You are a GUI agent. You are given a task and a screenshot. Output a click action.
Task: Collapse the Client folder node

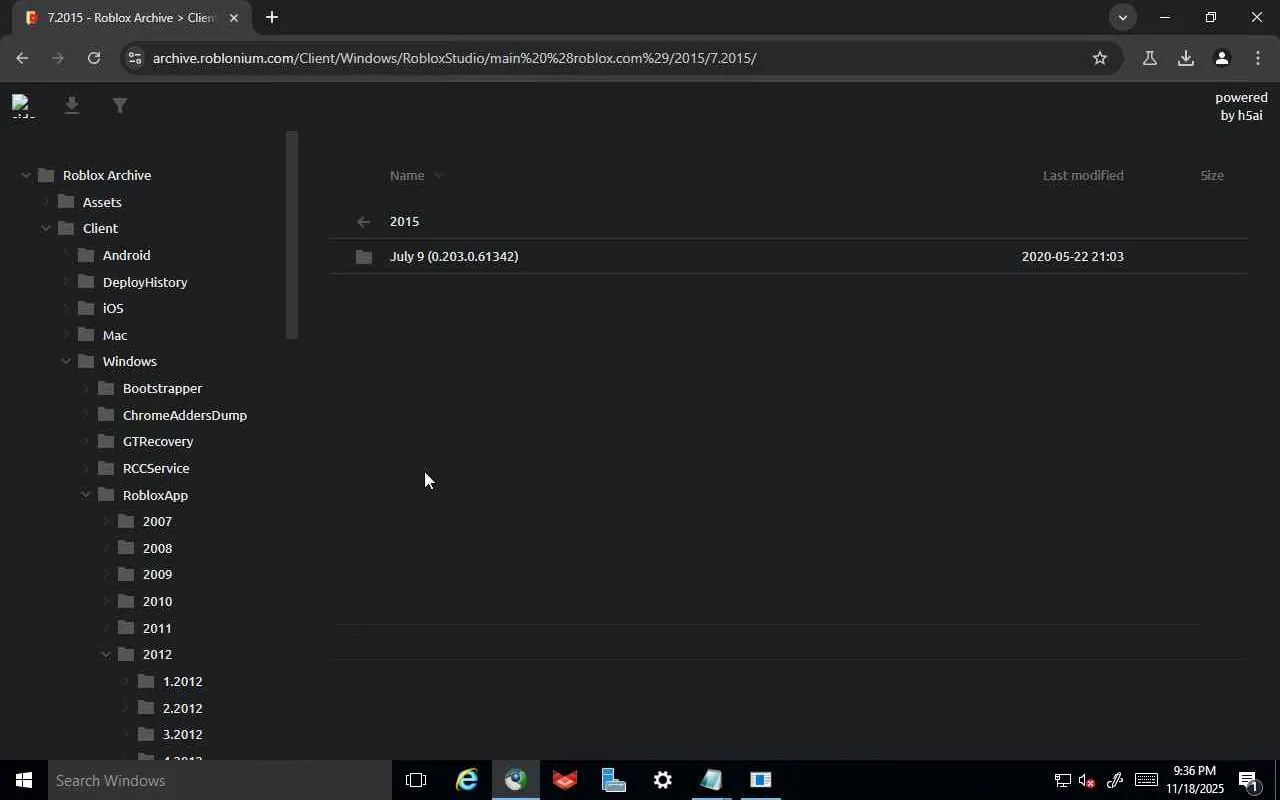point(45,229)
